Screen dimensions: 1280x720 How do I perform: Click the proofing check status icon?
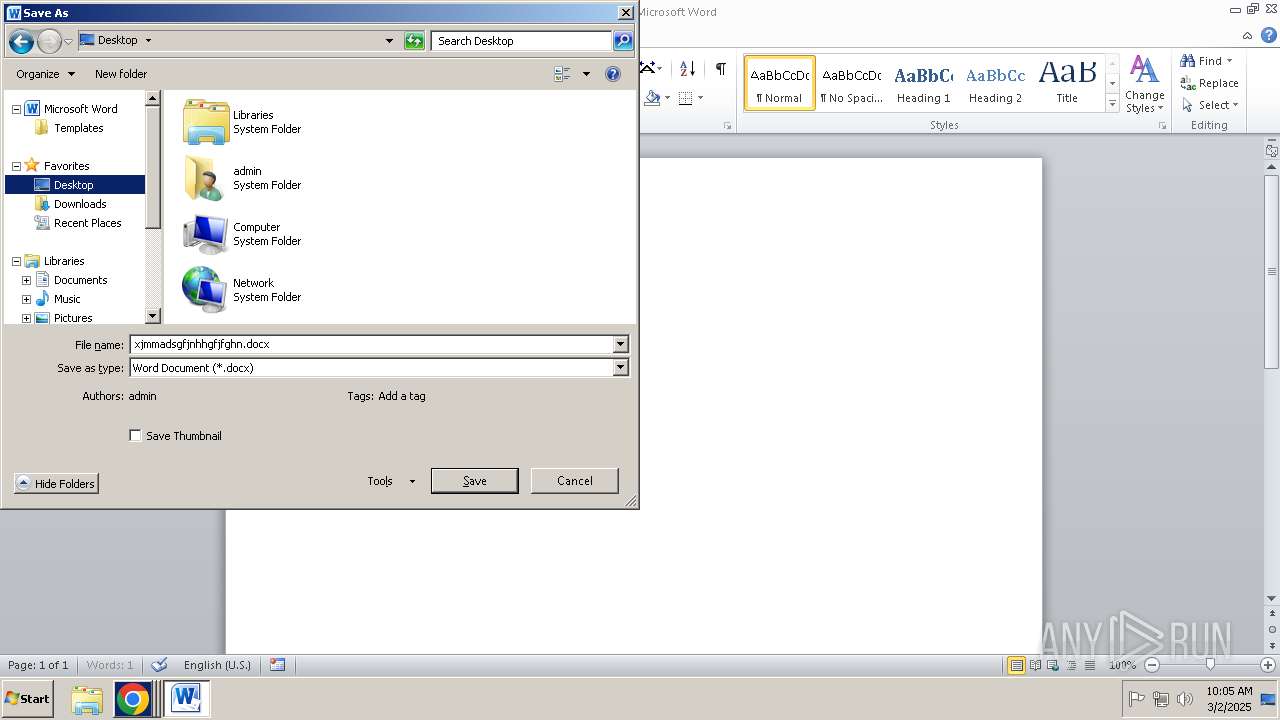pyautogui.click(x=159, y=665)
